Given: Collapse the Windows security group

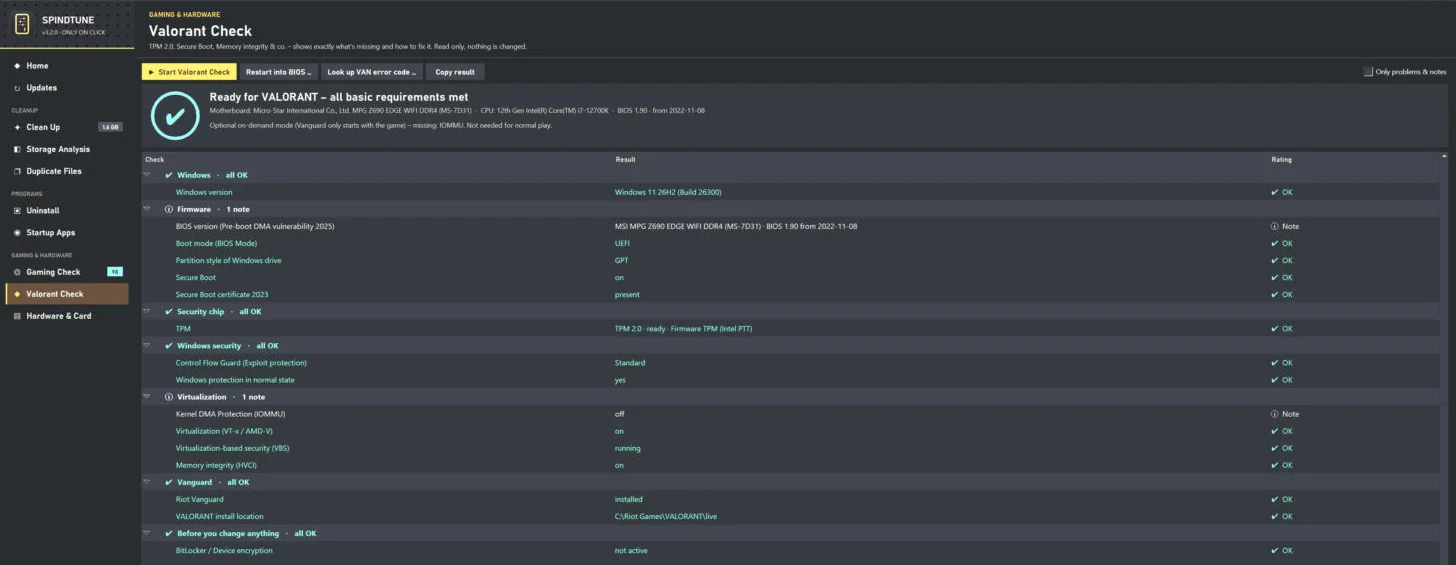Looking at the screenshot, I should pos(147,346).
